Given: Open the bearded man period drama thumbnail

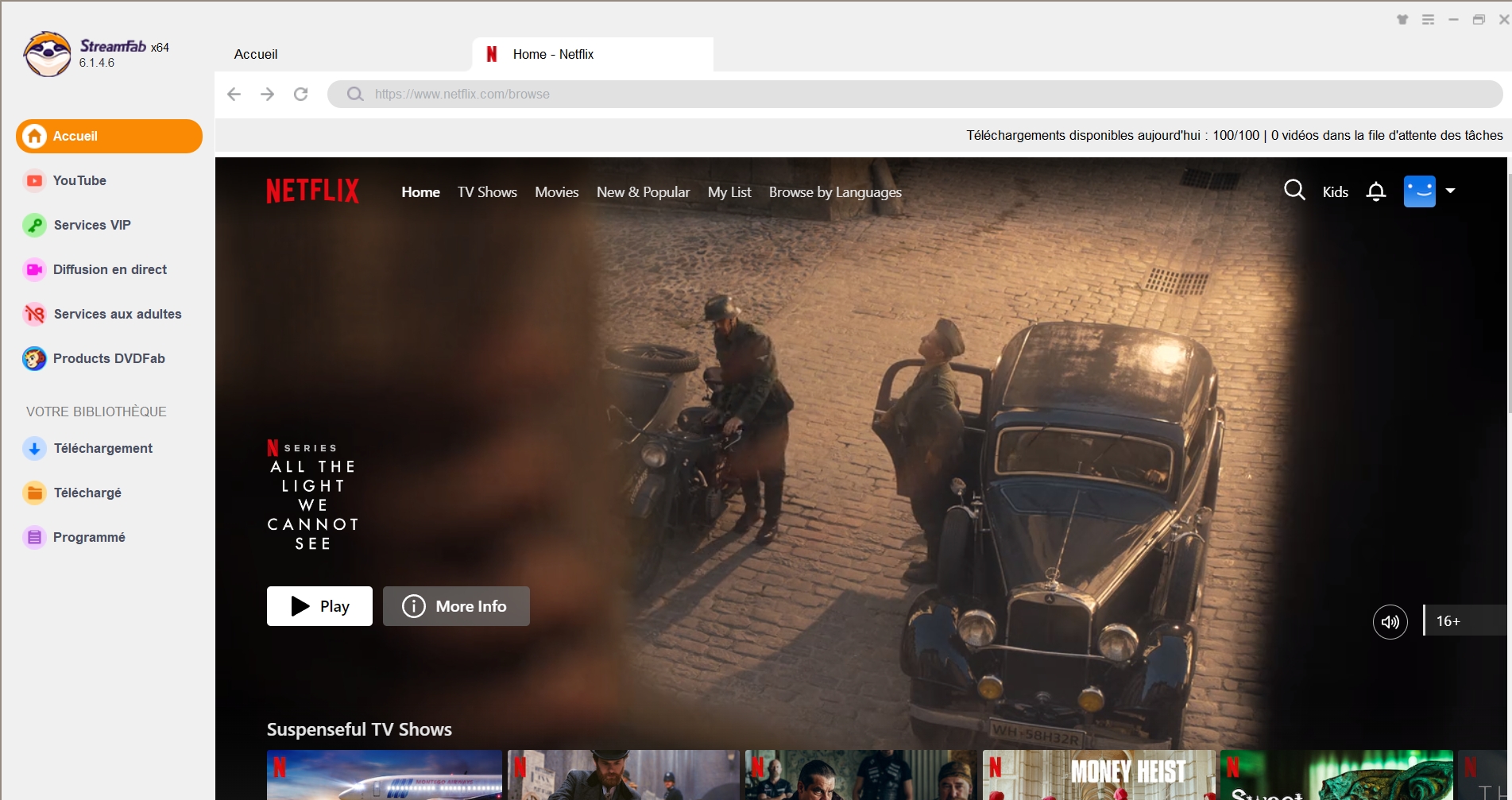Looking at the screenshot, I should [624, 775].
